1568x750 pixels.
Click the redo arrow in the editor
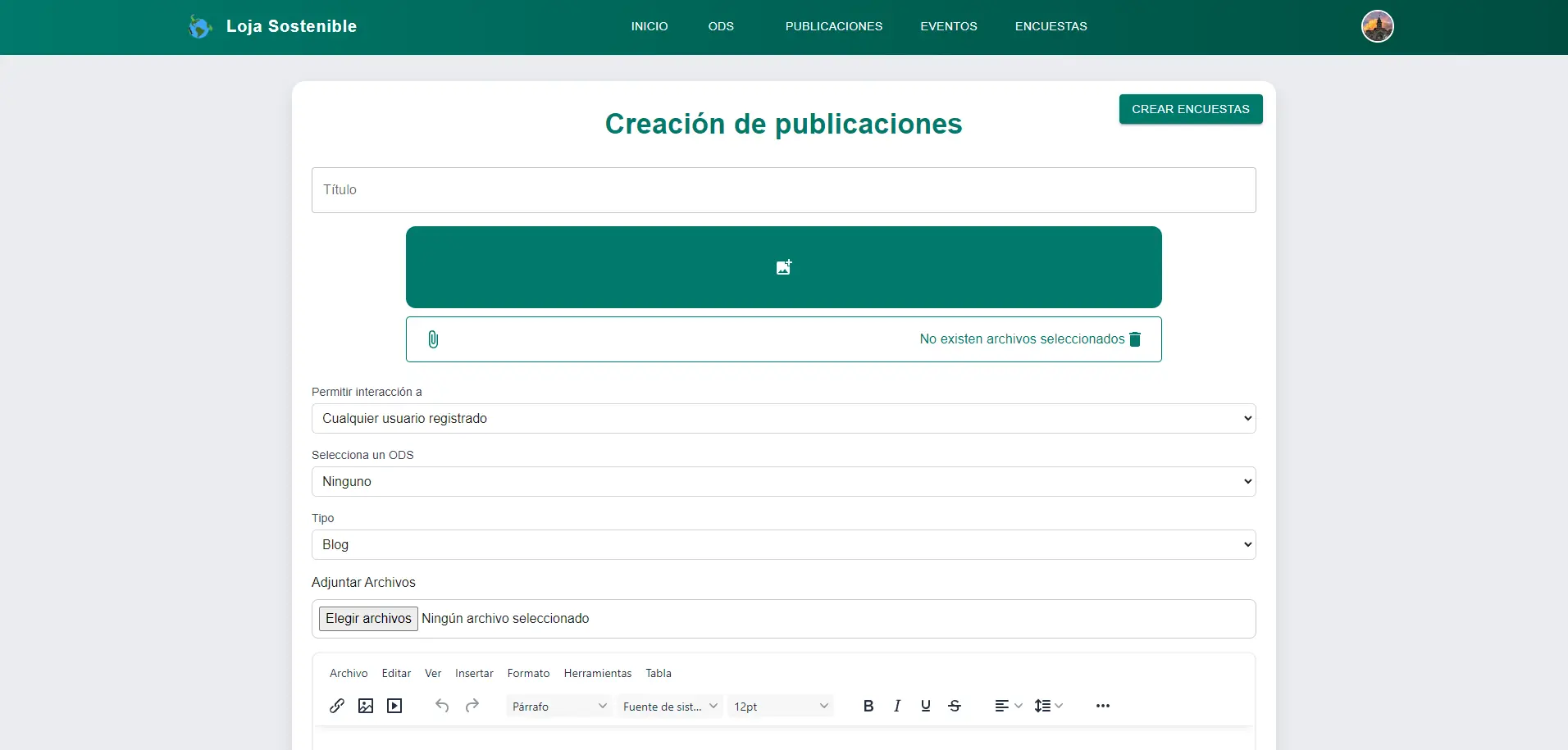click(x=473, y=706)
